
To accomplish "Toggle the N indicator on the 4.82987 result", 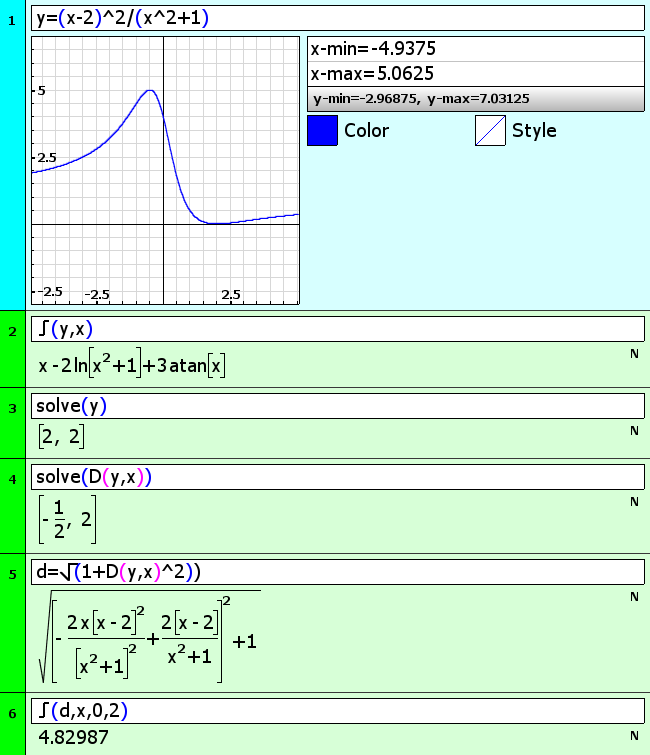I will point(634,736).
